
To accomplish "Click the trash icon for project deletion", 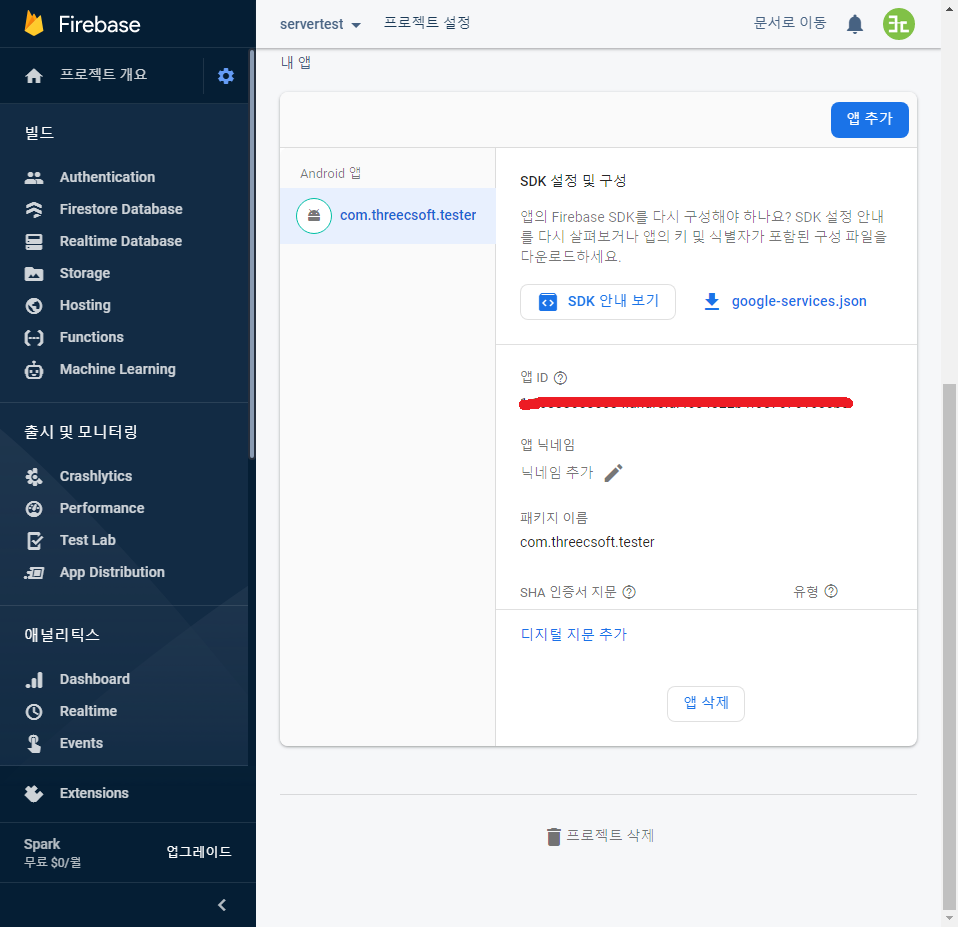I will pyautogui.click(x=554, y=836).
